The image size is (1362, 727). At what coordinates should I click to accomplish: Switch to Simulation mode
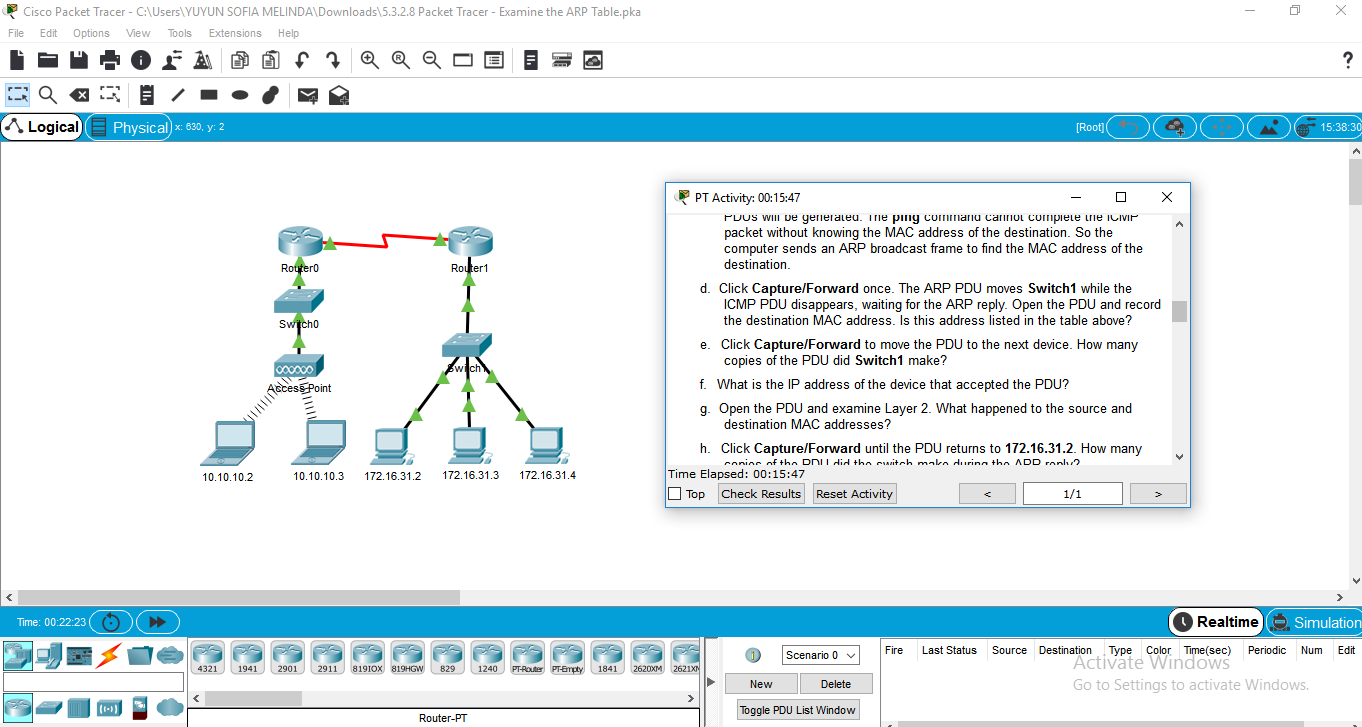pyautogui.click(x=1318, y=621)
